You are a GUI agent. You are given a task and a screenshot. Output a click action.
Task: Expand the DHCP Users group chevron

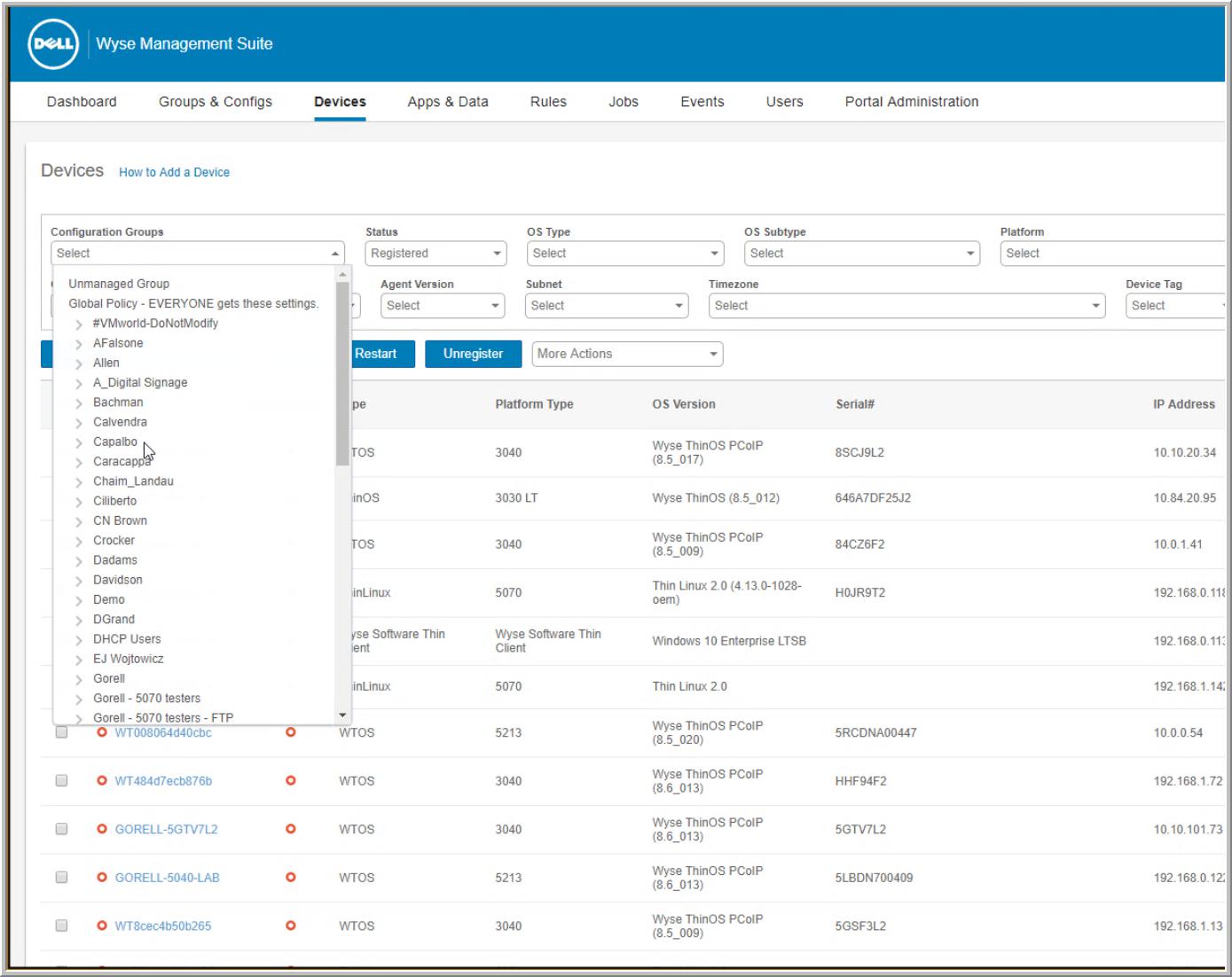79,640
